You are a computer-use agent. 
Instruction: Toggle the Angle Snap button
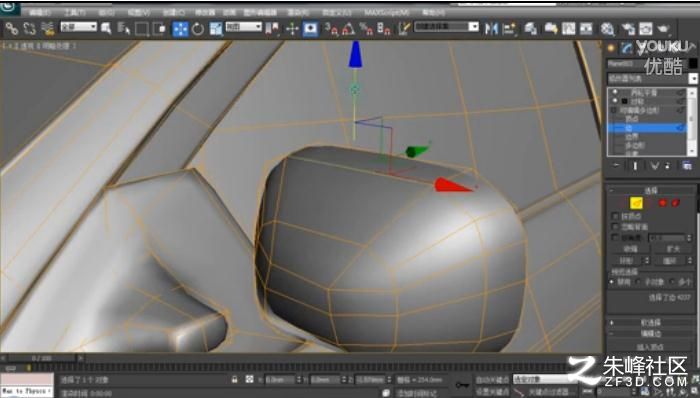[x=349, y=29]
